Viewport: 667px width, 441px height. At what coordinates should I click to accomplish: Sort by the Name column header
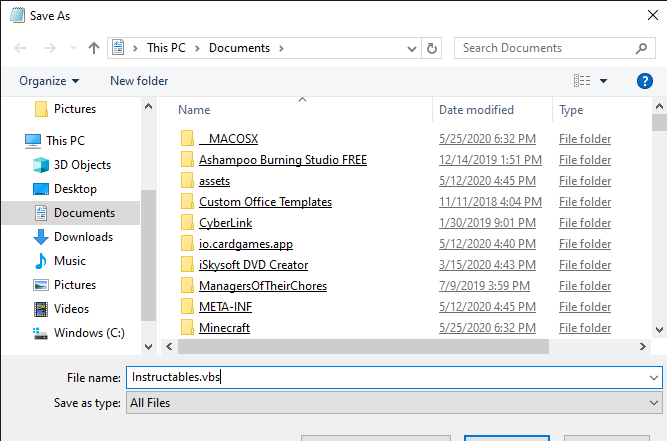pyautogui.click(x=194, y=110)
